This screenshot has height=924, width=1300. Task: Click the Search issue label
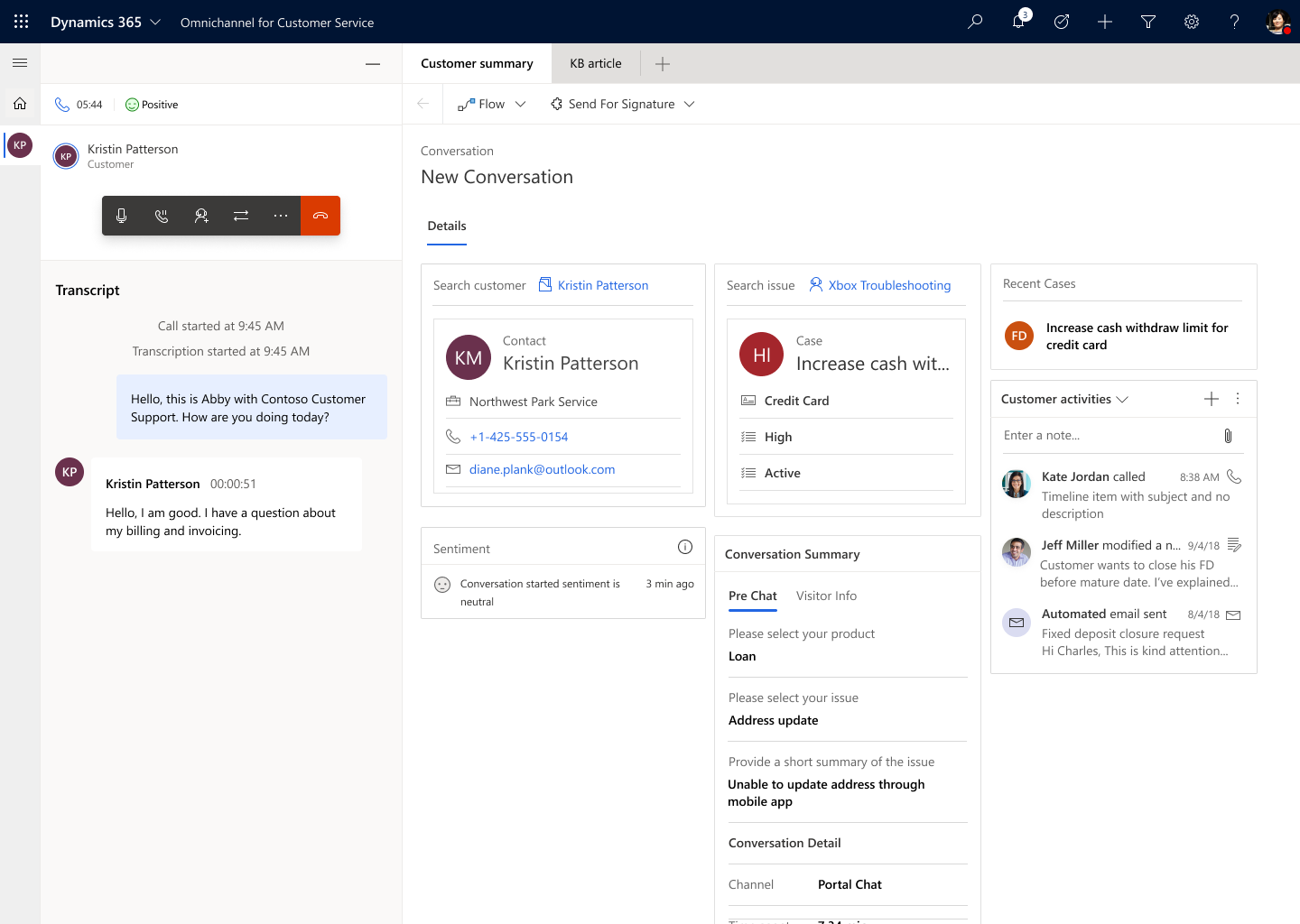tap(761, 285)
